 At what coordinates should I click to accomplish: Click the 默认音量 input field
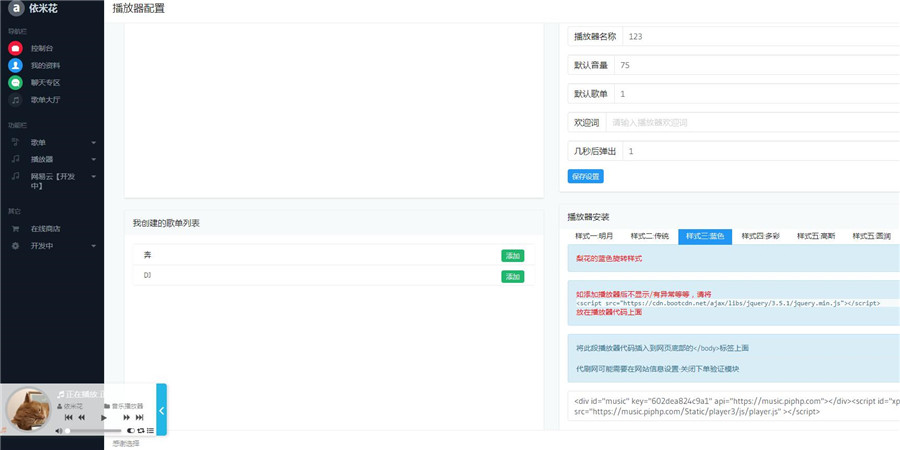tap(757, 65)
